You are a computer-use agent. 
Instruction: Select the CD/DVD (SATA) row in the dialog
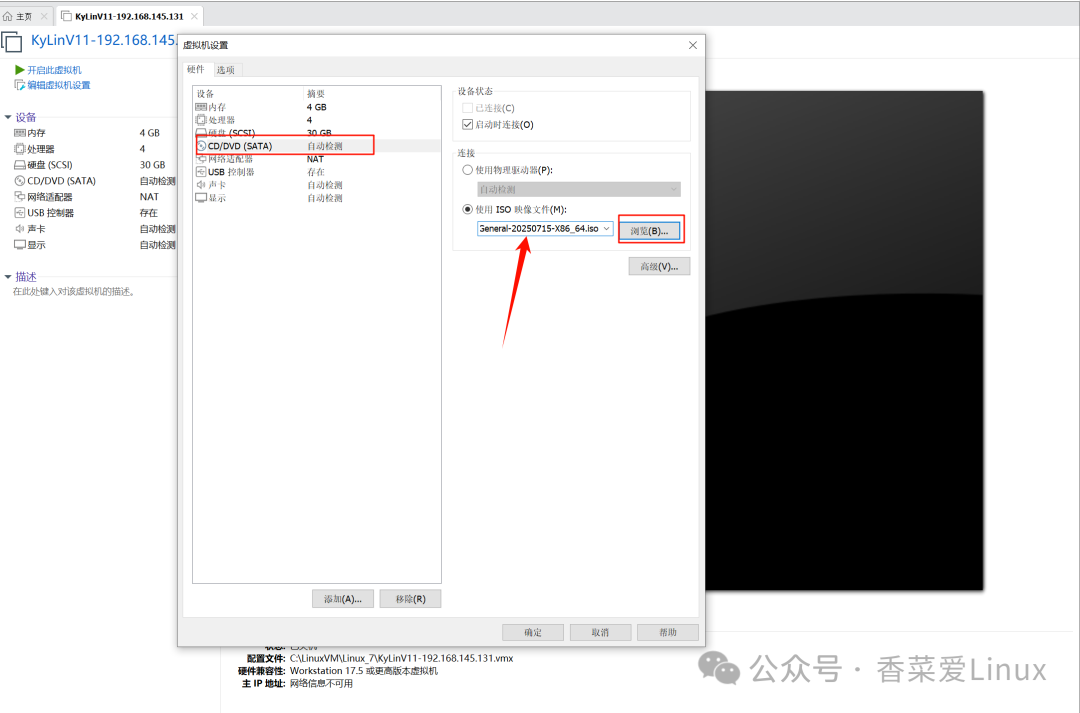click(x=317, y=146)
